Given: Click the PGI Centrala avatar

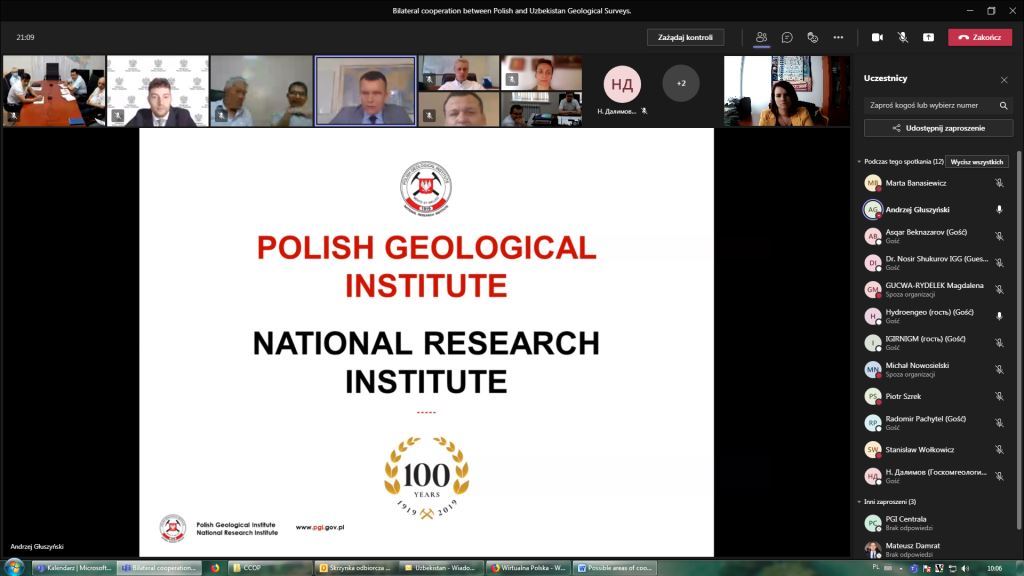Looking at the screenshot, I should [x=872, y=523].
